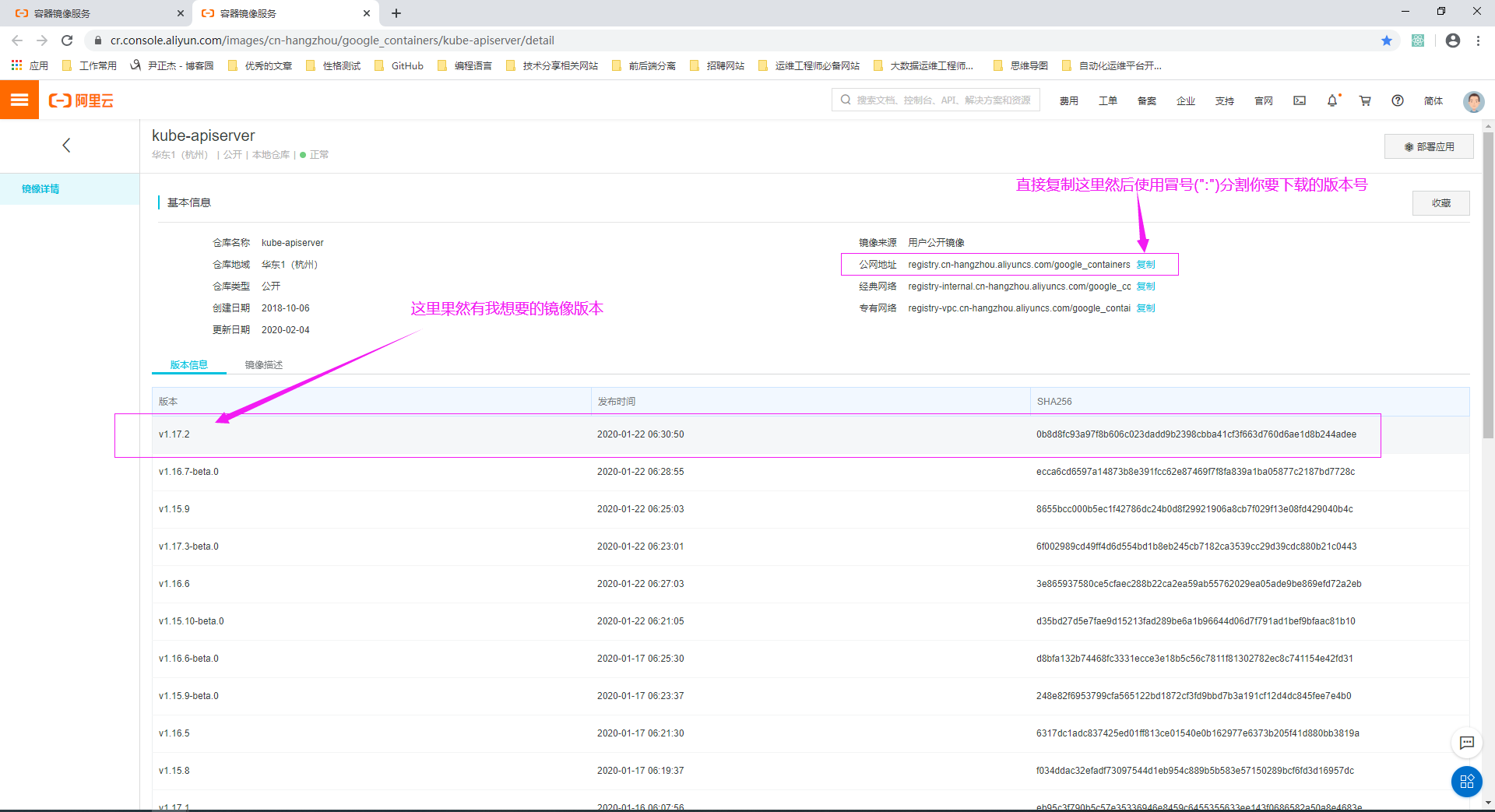Click the browser forward arrow
1495x812 pixels.
(42, 40)
